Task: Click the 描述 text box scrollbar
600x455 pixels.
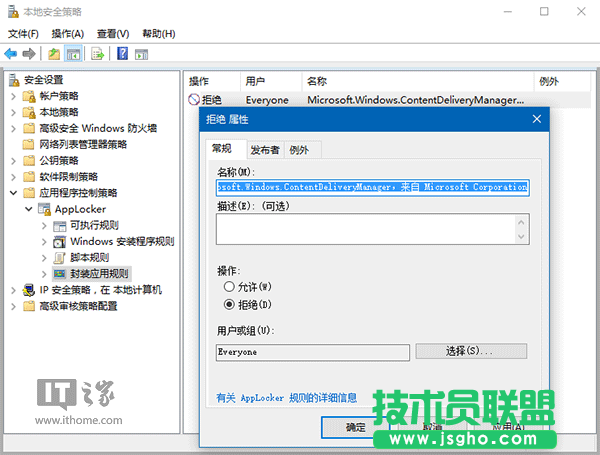Action: point(521,228)
